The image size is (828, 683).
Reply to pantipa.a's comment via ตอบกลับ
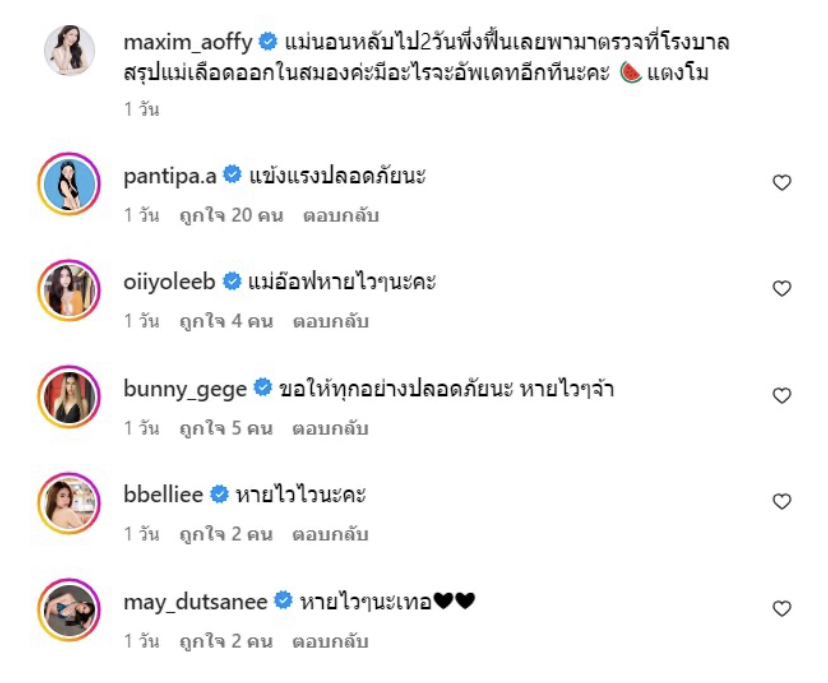tap(341, 216)
